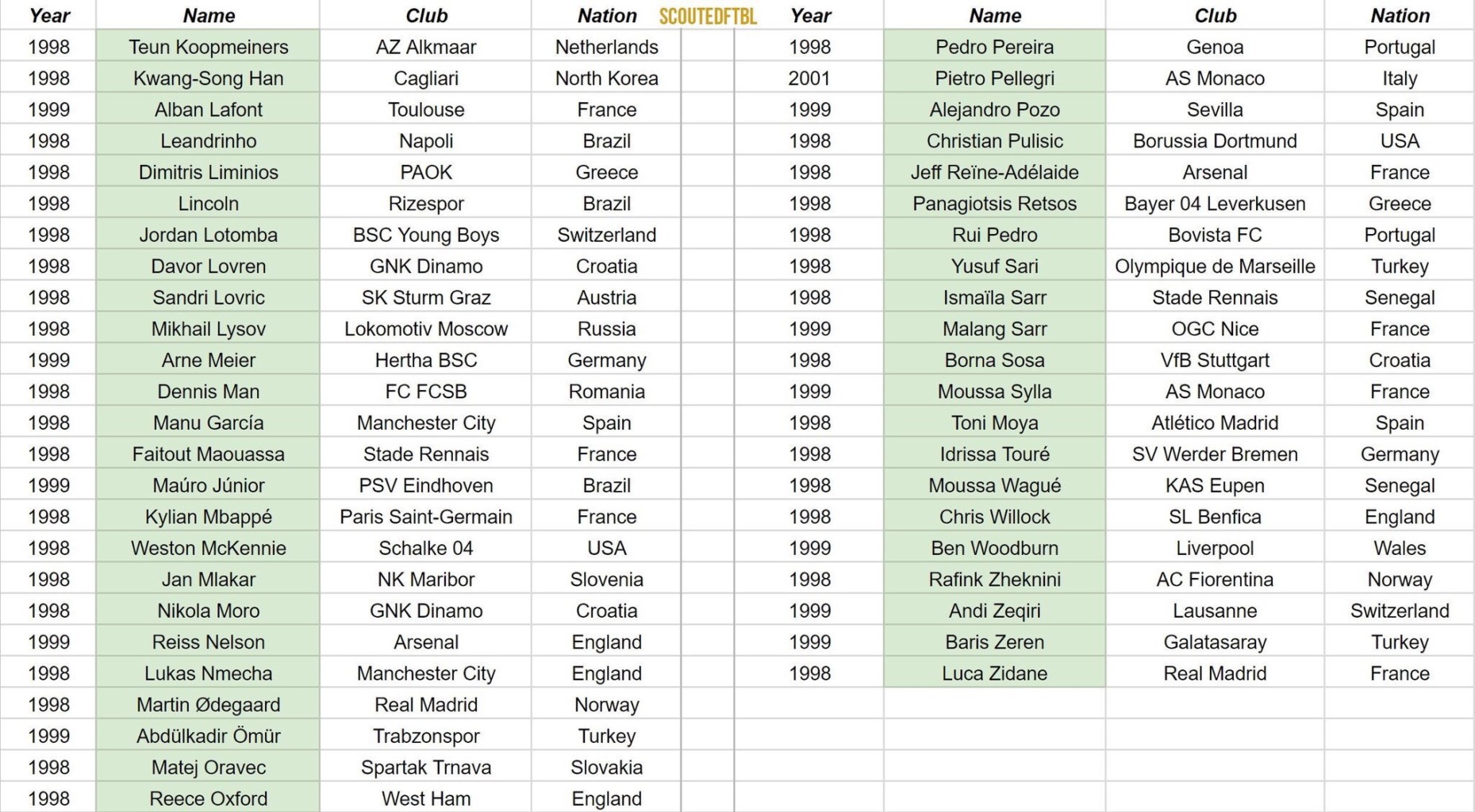Click the Christian Pulisic name cell
This screenshot has width=1475, height=812.
point(994,141)
